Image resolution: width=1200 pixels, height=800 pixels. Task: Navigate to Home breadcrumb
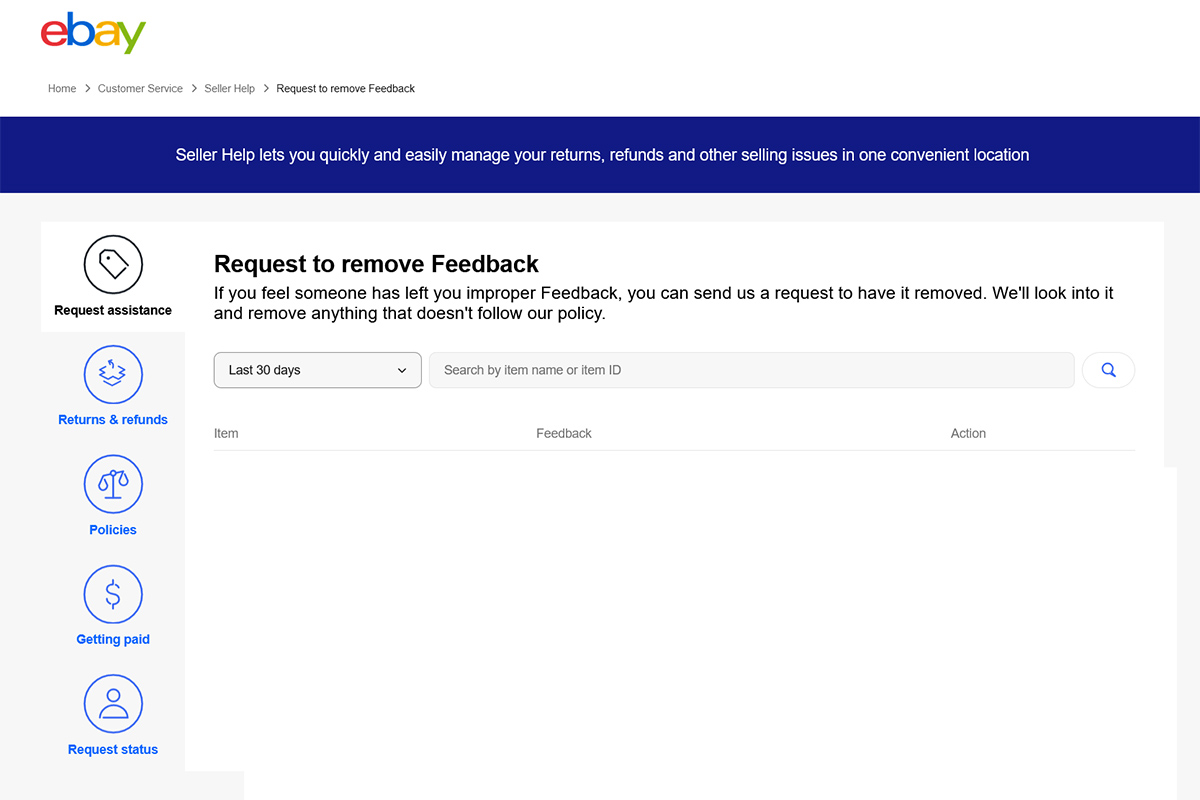click(x=61, y=88)
